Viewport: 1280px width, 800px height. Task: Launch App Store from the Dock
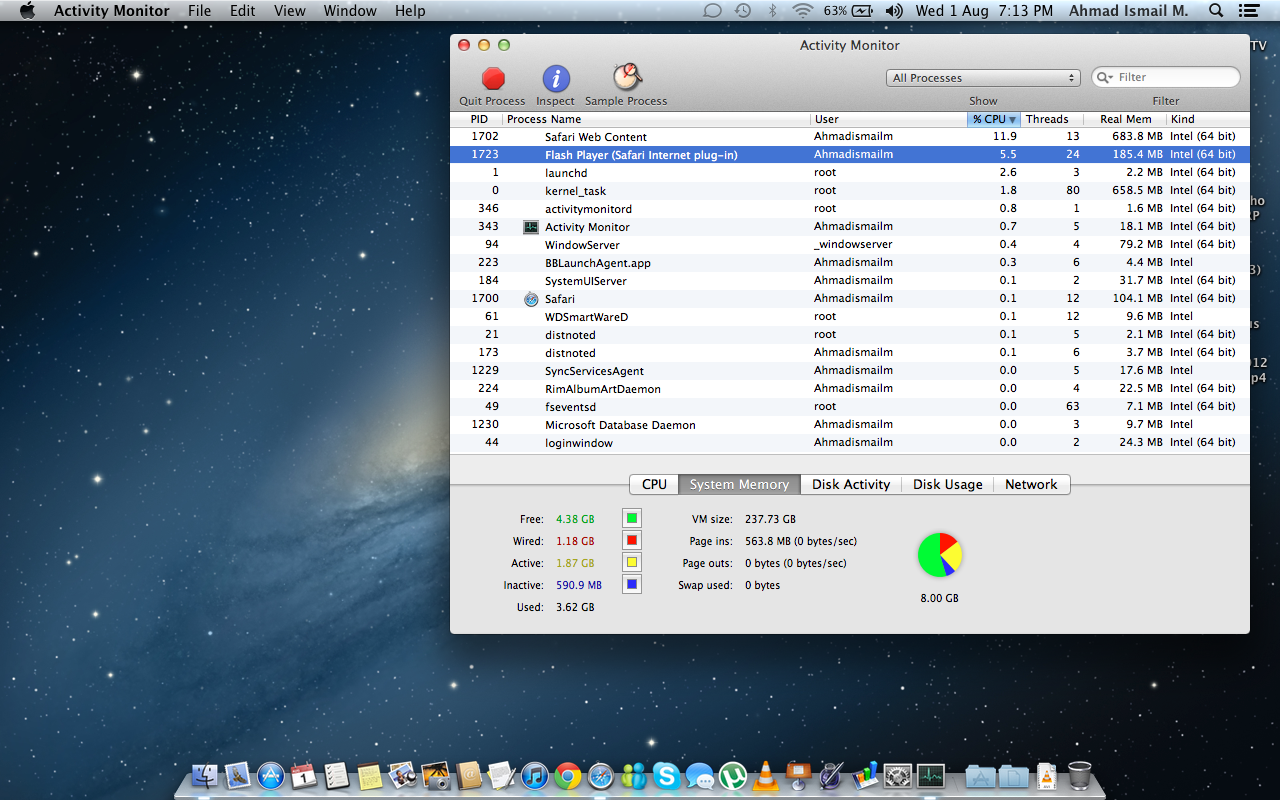[271, 775]
